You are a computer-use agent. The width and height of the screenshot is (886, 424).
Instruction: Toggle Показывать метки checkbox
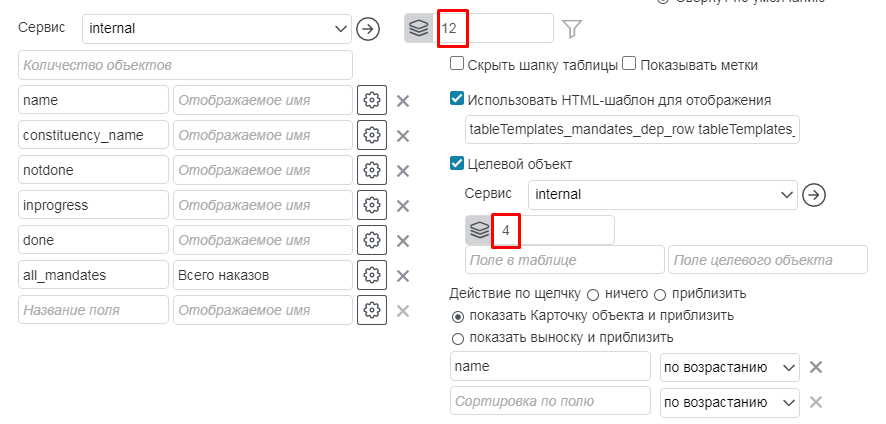coord(629,65)
